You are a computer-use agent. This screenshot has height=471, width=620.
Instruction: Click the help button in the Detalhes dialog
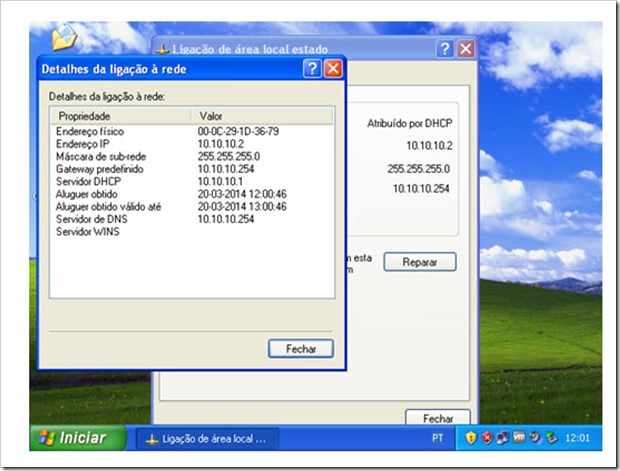point(312,69)
